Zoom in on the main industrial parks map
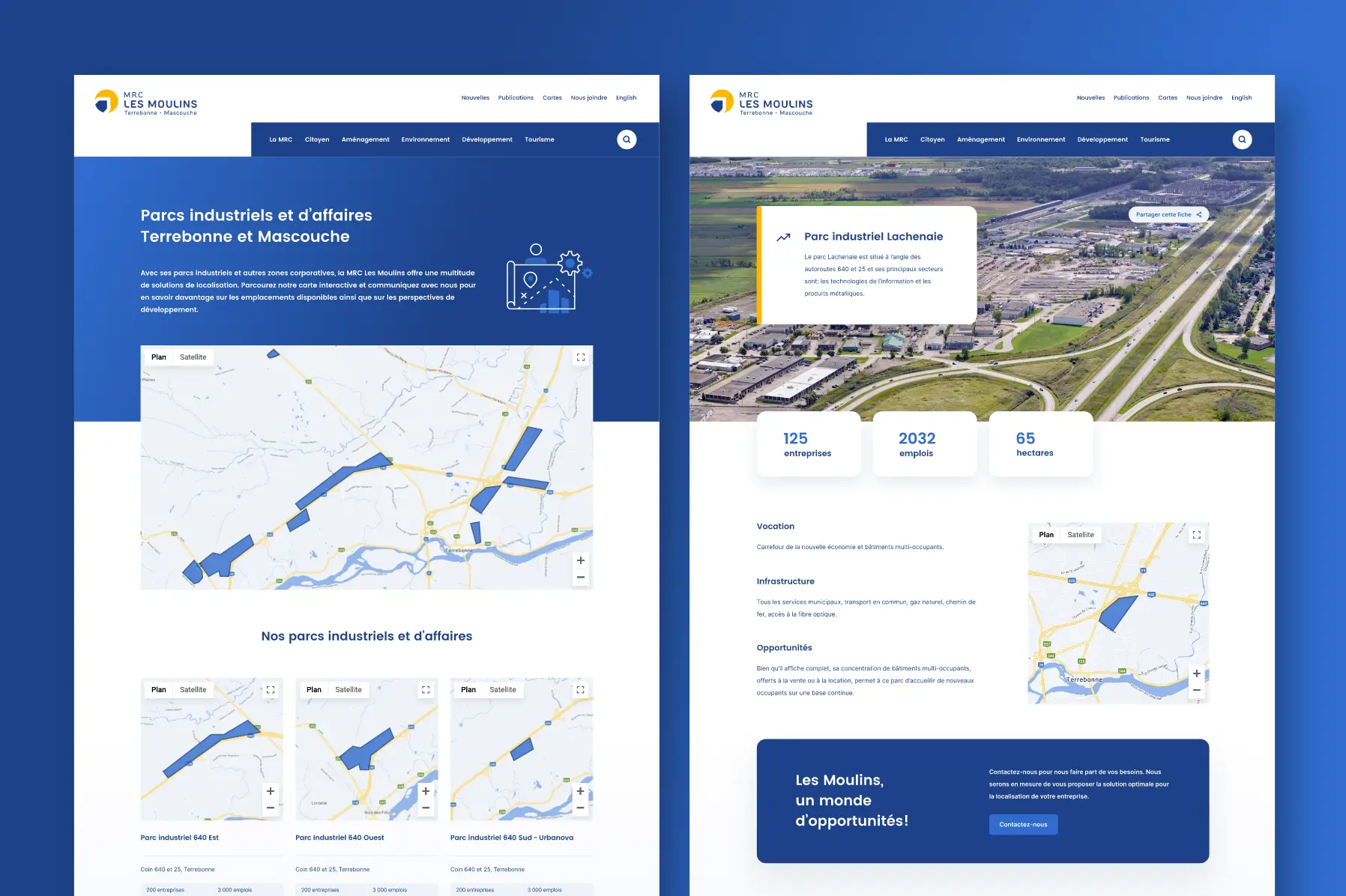1346x896 pixels. [581, 560]
